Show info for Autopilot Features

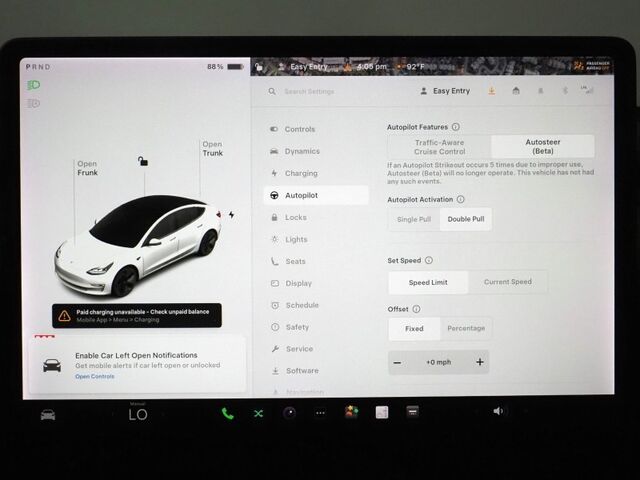[456, 127]
